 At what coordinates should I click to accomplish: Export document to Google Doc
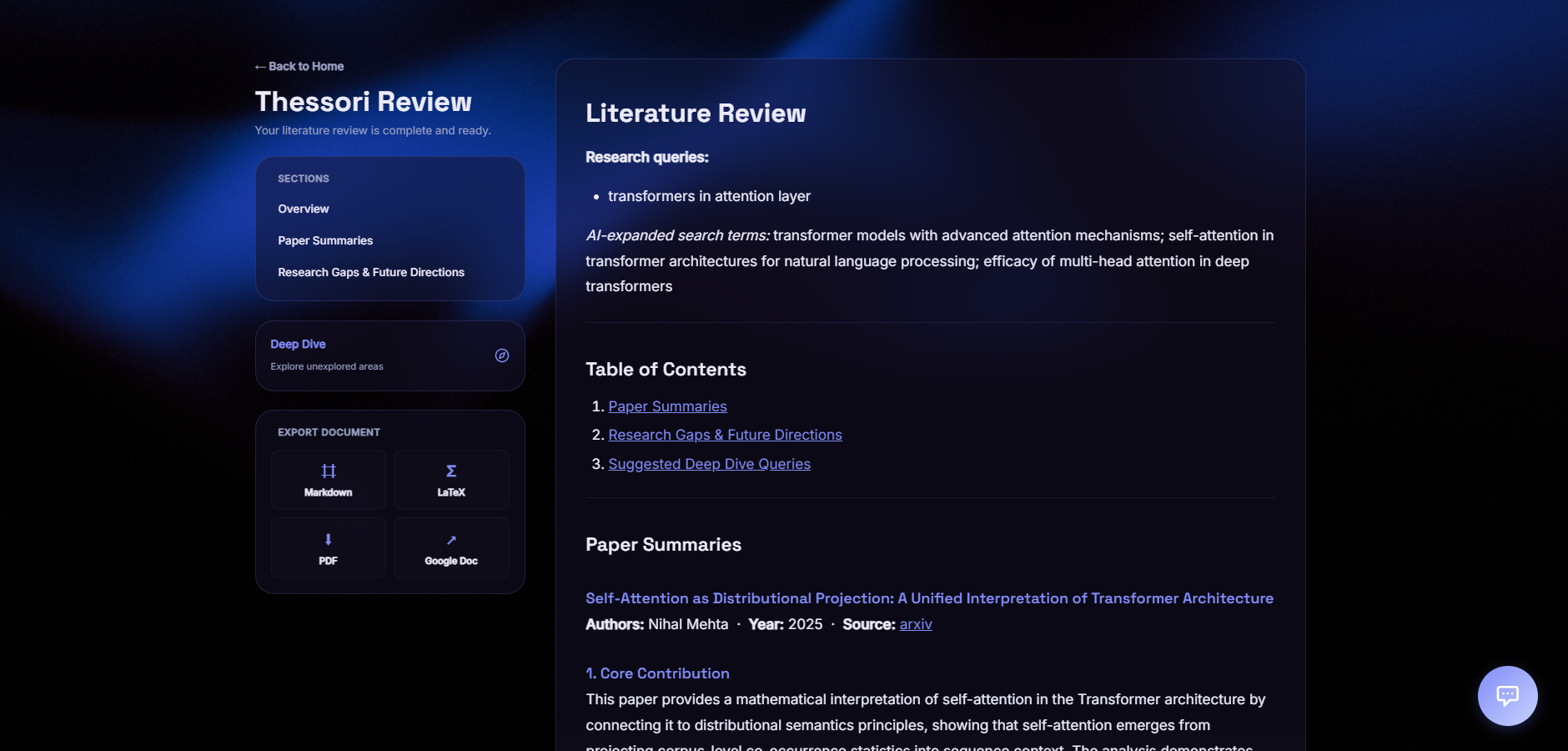click(451, 548)
